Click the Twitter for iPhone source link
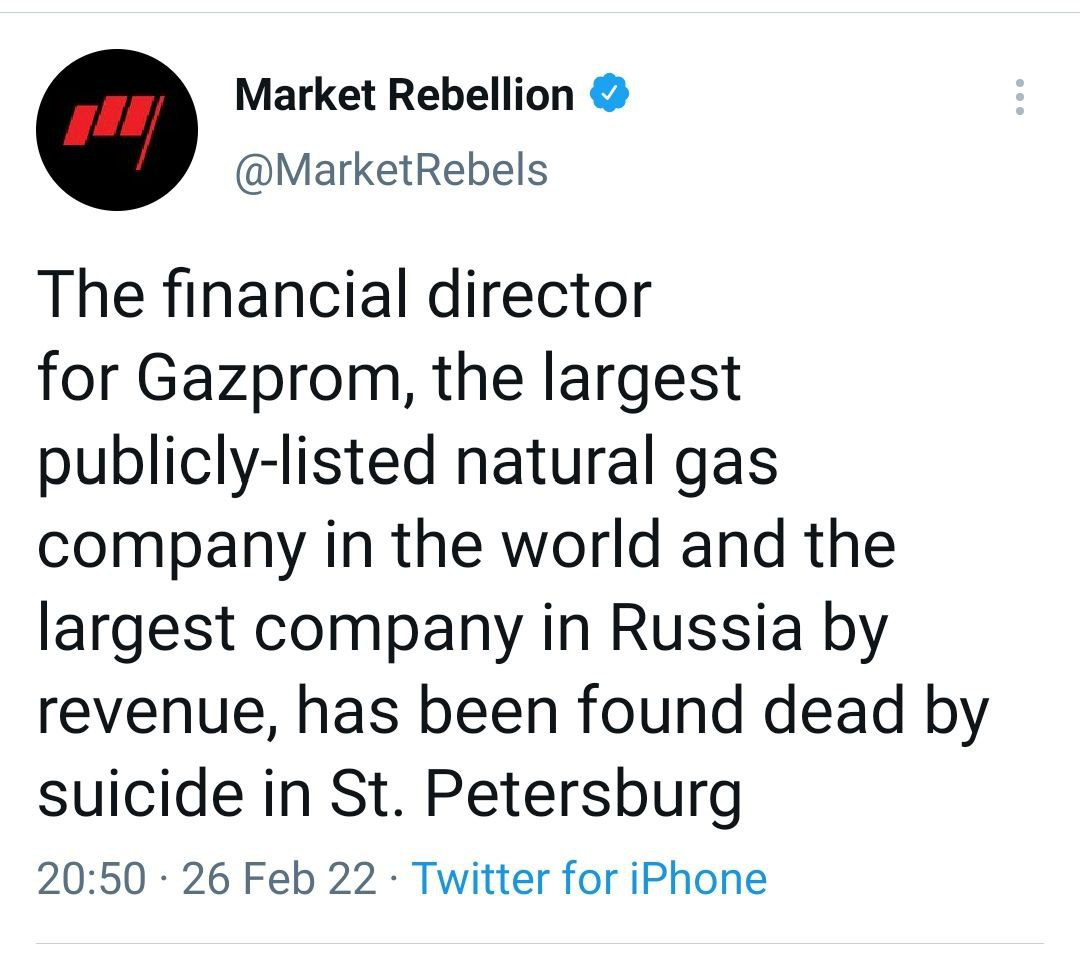 [x=590, y=879]
